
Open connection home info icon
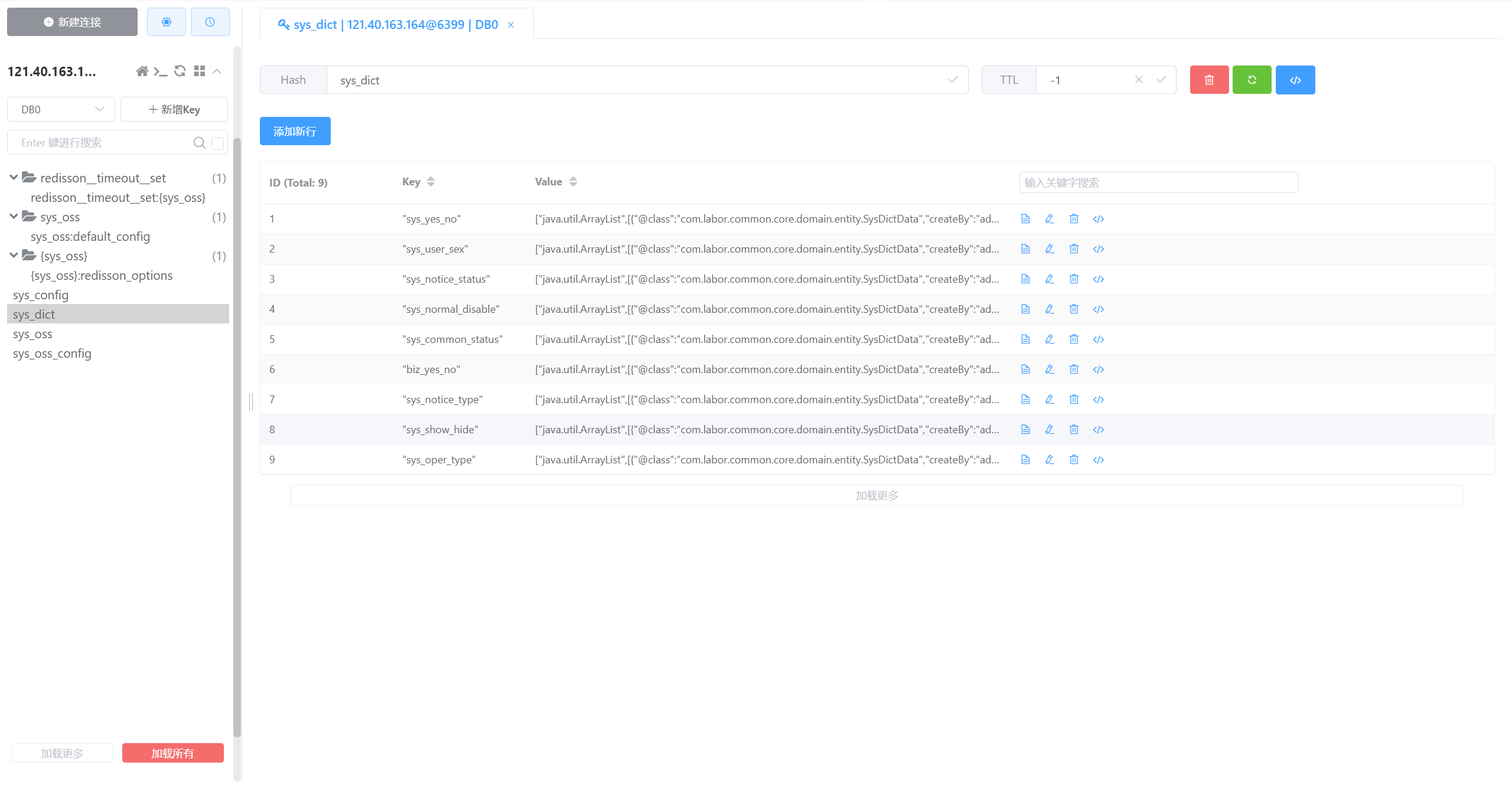coord(142,71)
